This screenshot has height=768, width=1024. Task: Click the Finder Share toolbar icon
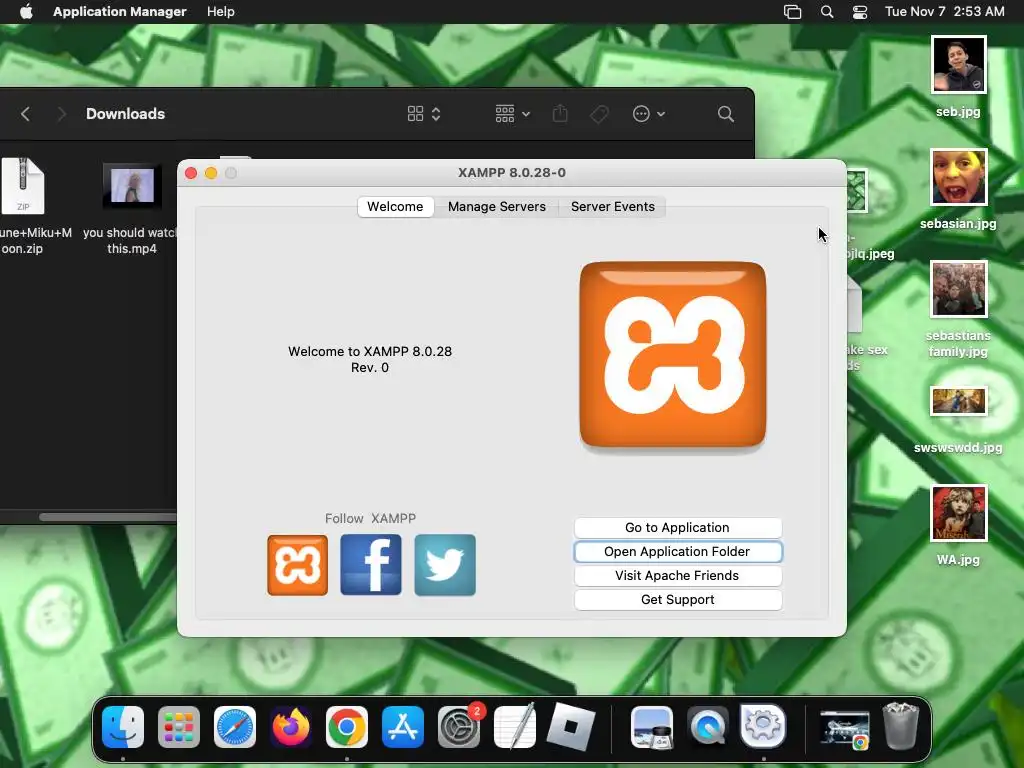[560, 114]
